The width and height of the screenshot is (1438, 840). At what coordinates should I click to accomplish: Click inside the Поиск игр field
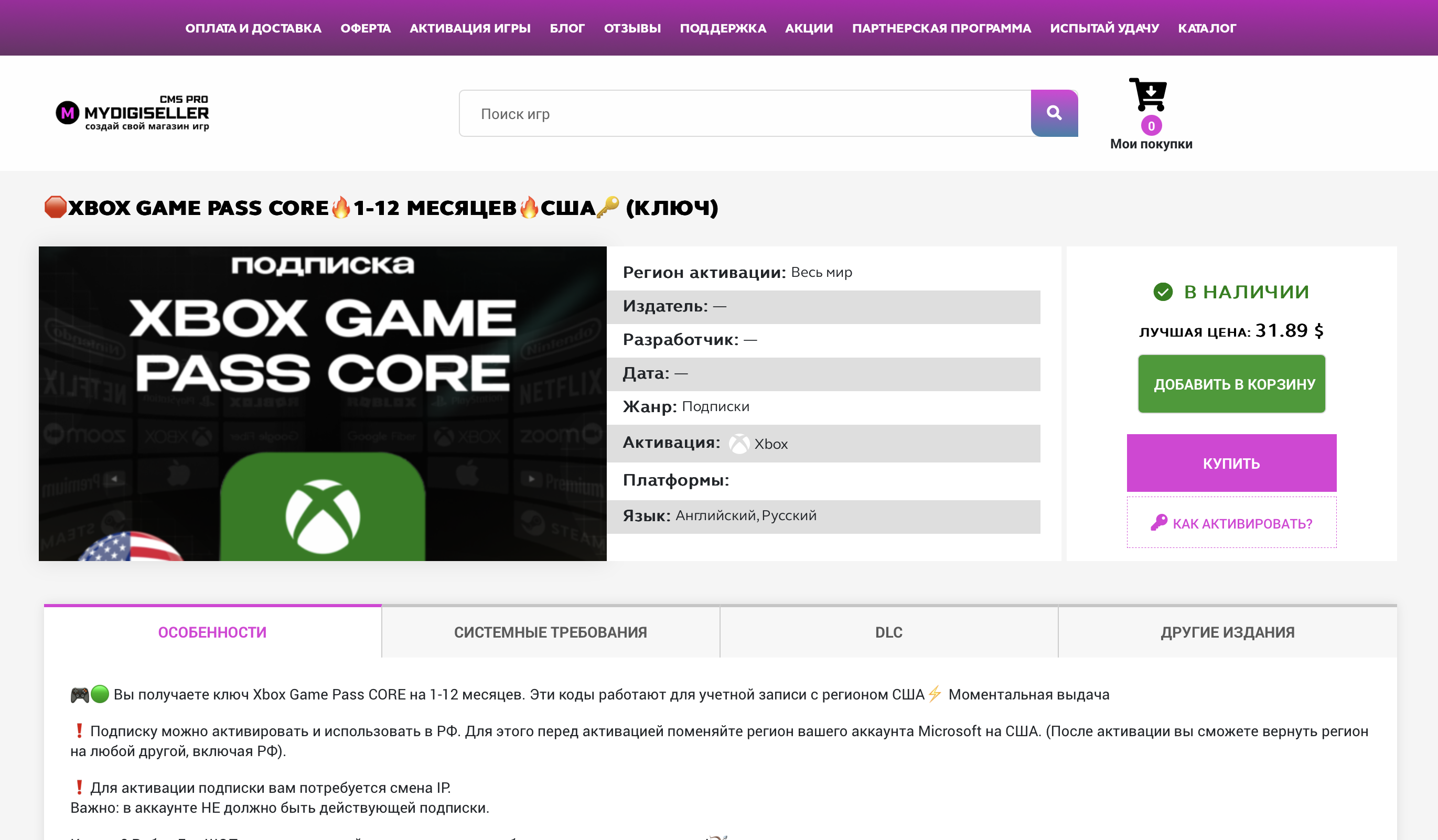(x=745, y=113)
